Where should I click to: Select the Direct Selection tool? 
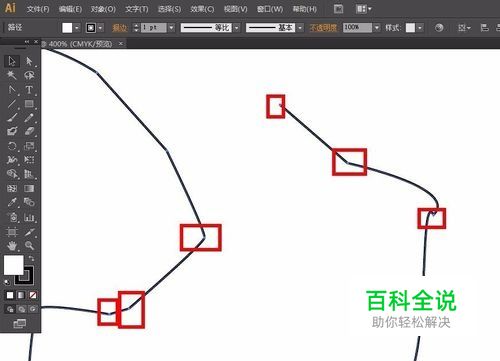(29, 61)
